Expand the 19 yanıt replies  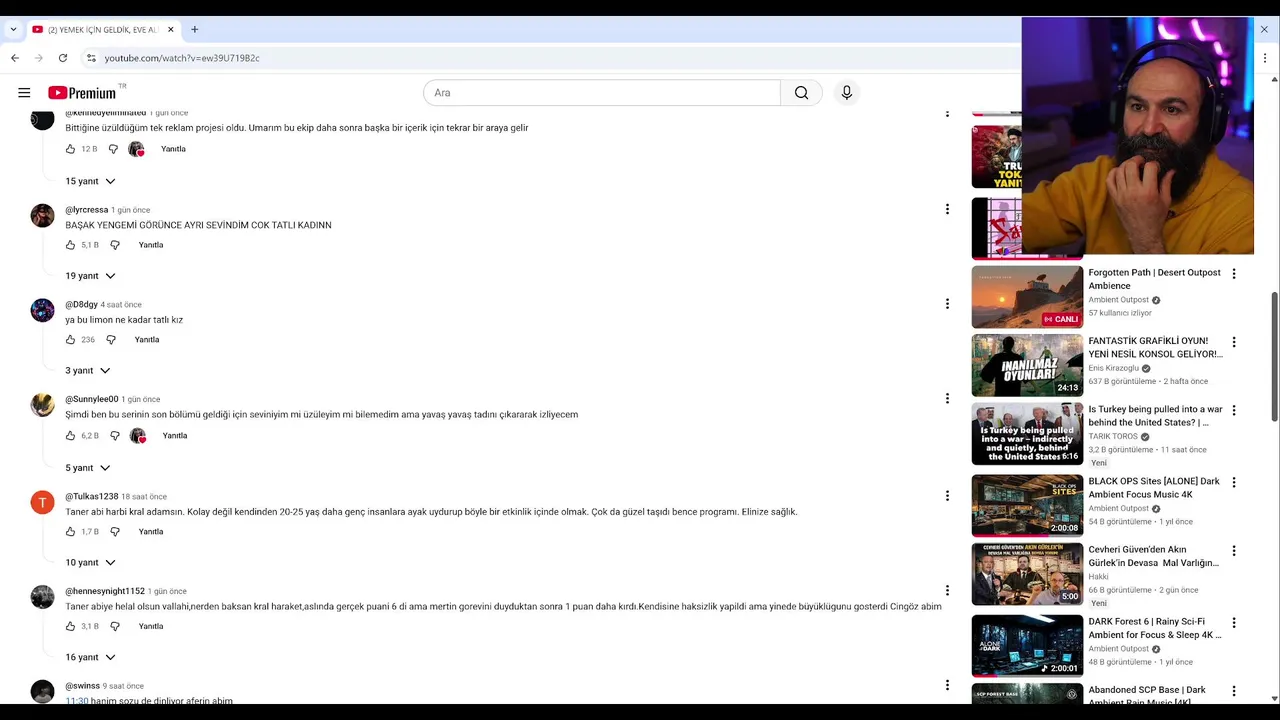(x=90, y=276)
